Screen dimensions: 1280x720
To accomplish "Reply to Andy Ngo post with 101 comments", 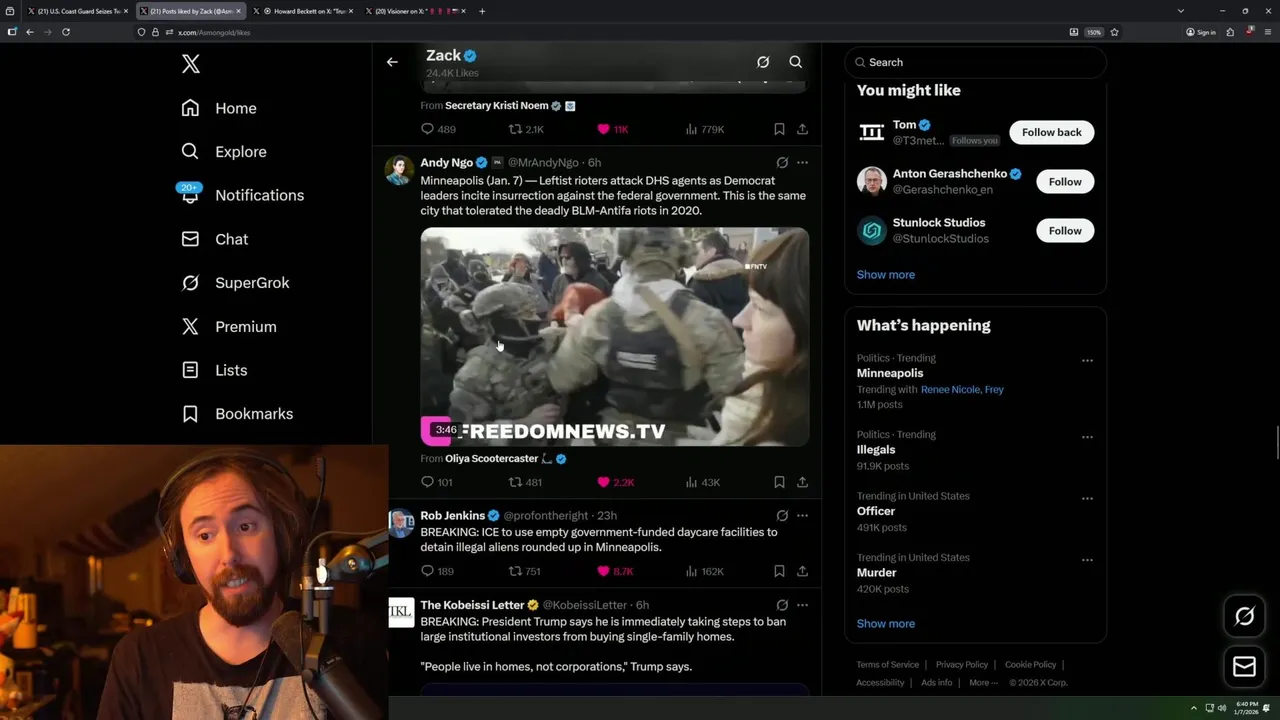I will (436, 482).
